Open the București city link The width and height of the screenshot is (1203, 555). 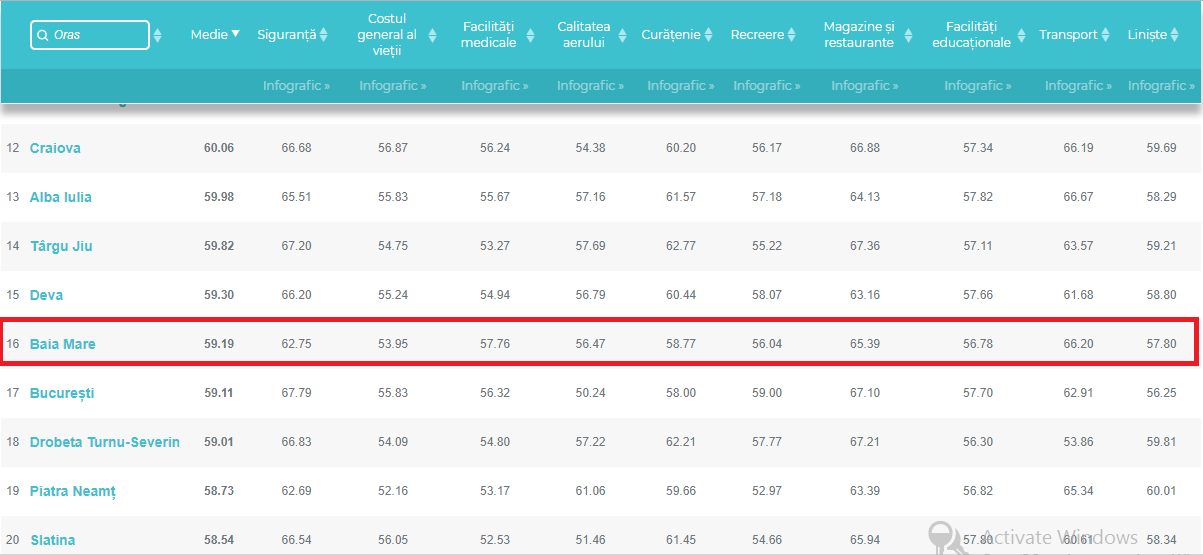(62, 394)
